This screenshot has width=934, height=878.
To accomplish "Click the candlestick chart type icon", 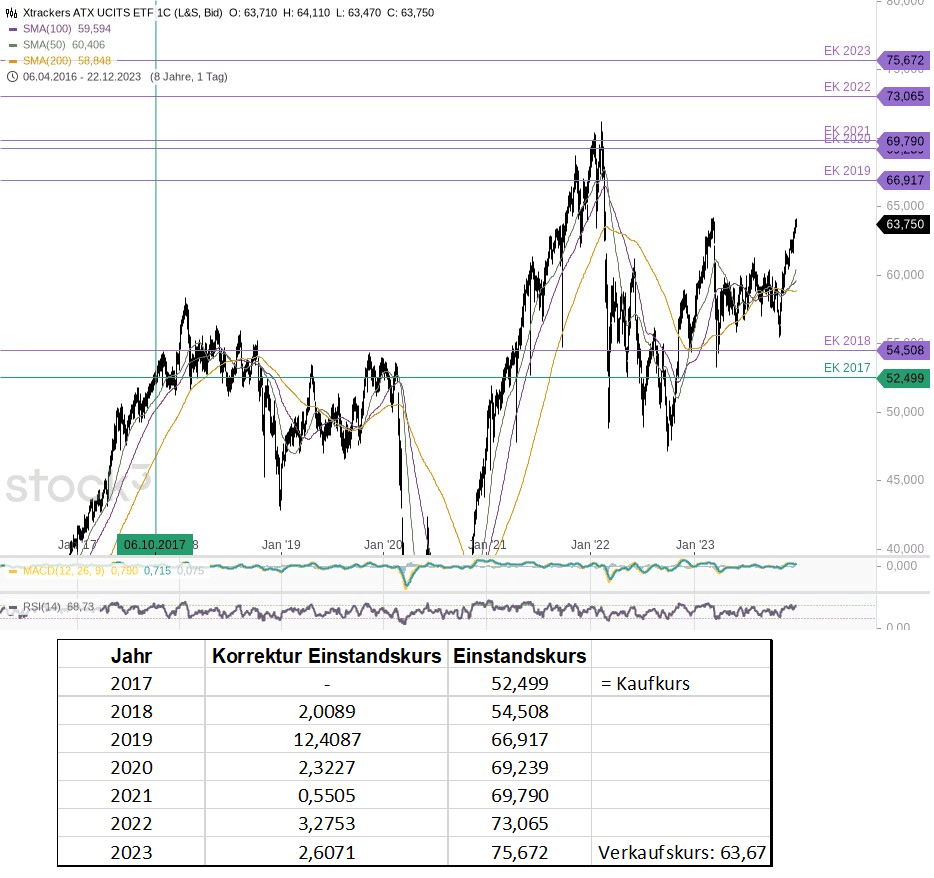I will (x=11, y=13).
